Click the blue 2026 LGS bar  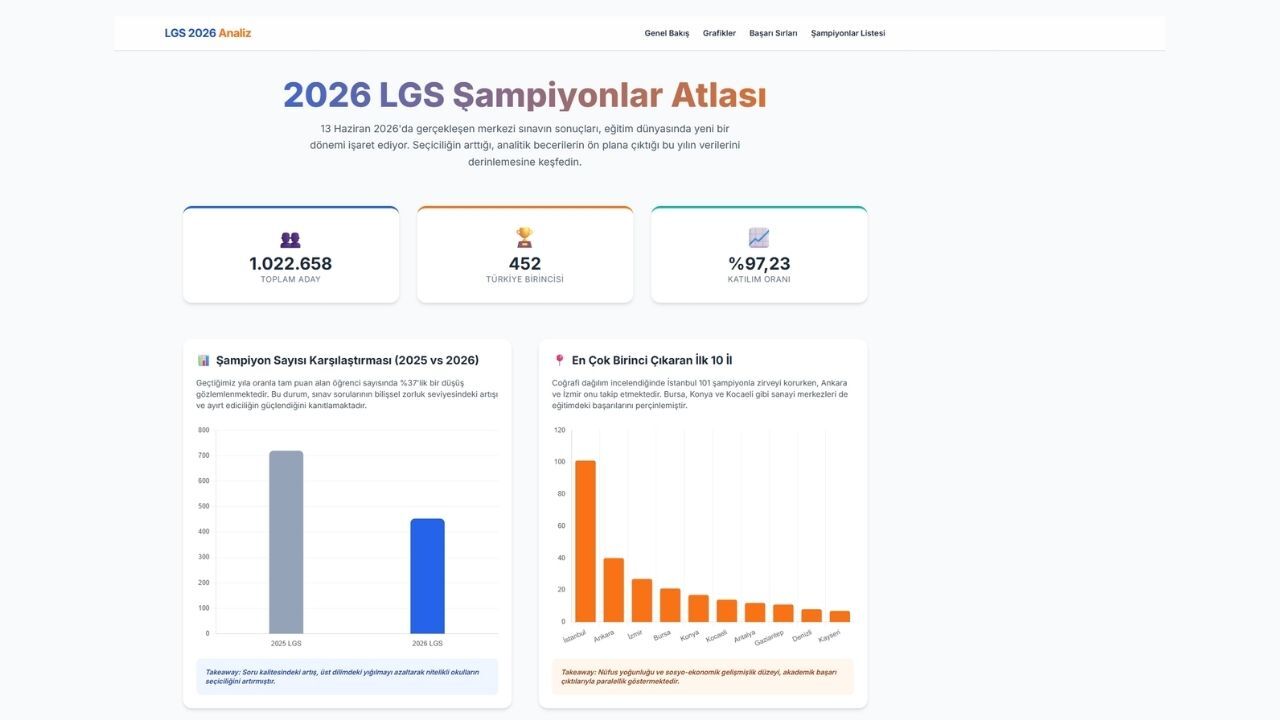pos(427,576)
